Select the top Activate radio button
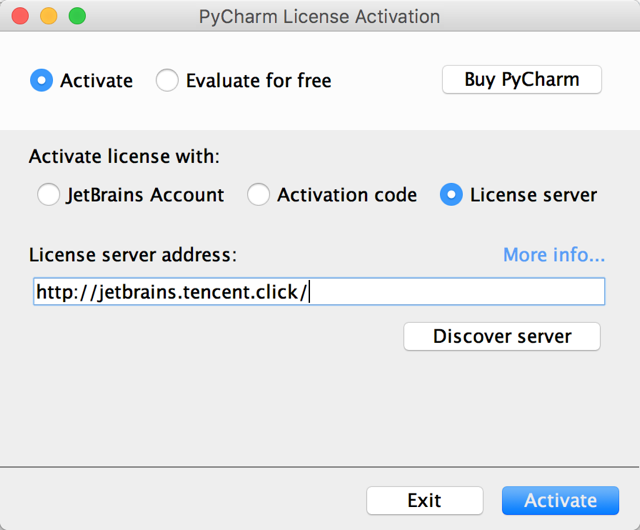The height and width of the screenshot is (530, 640). (42, 81)
